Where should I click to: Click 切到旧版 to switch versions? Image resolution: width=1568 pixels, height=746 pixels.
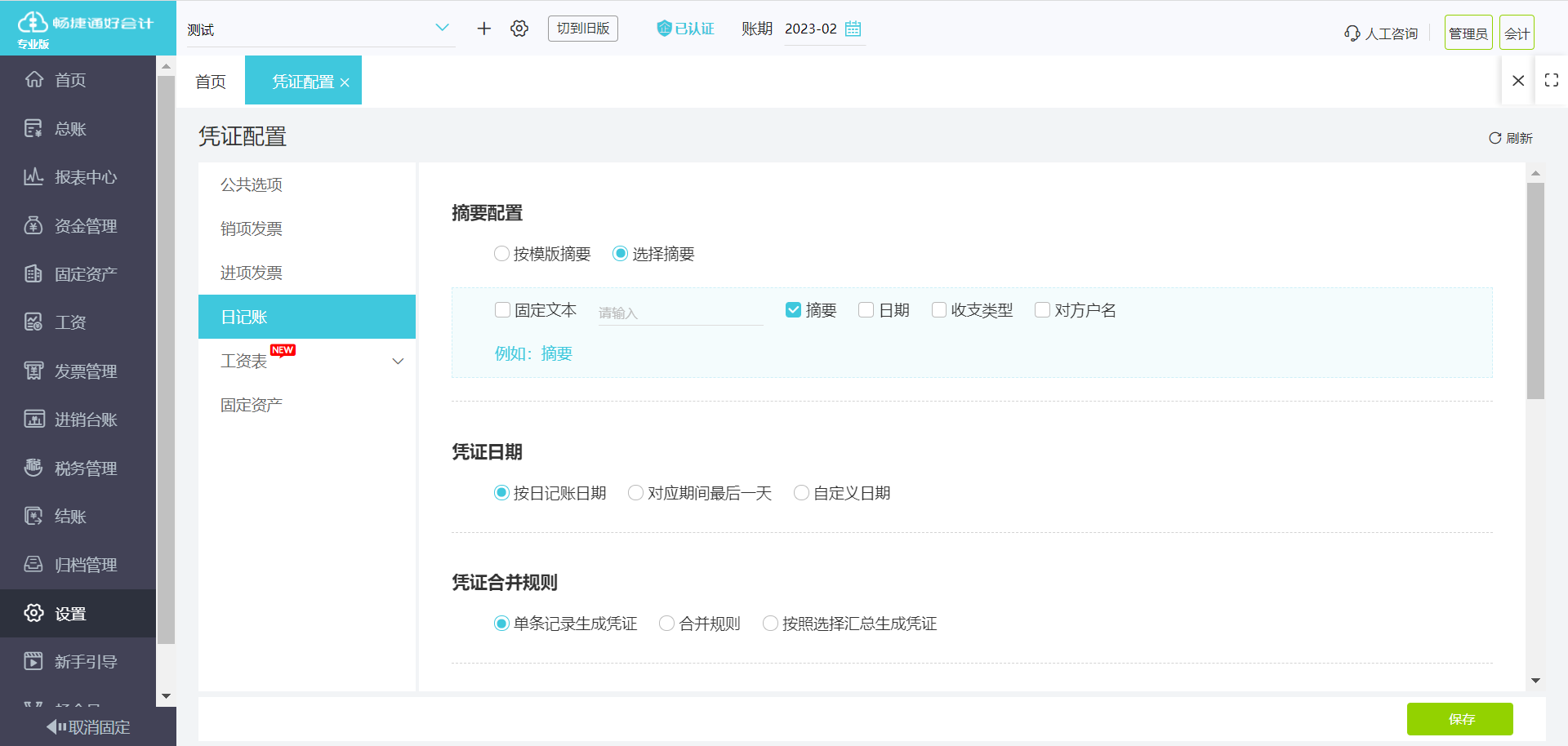tap(582, 28)
